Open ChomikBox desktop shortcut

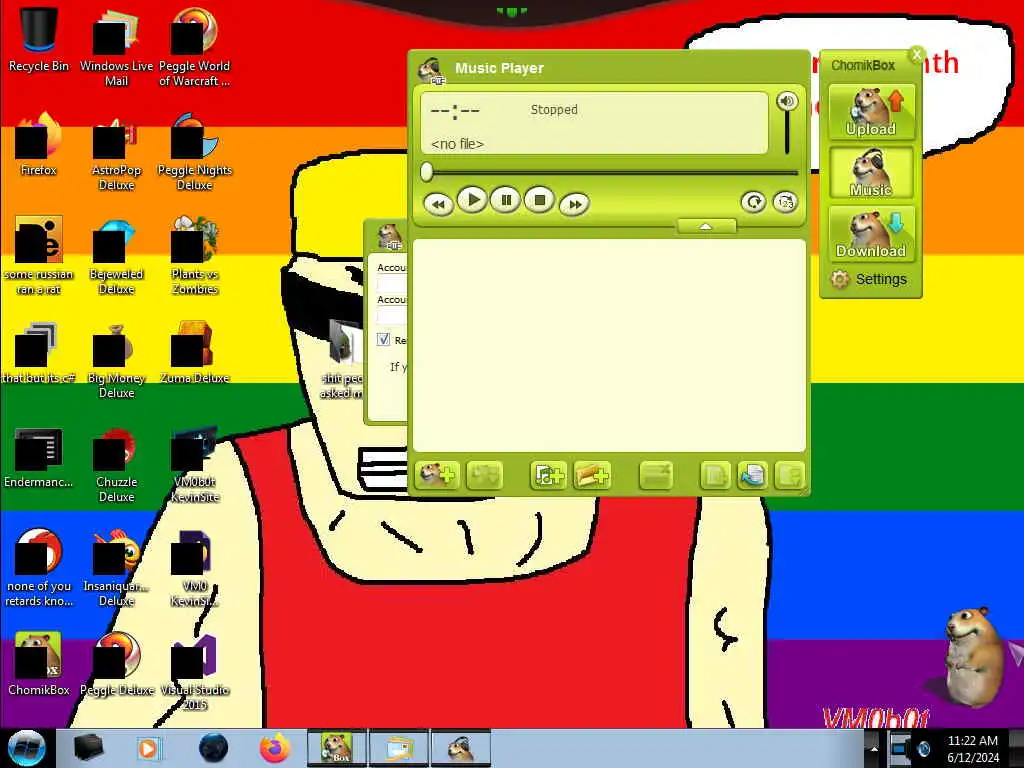(x=39, y=665)
